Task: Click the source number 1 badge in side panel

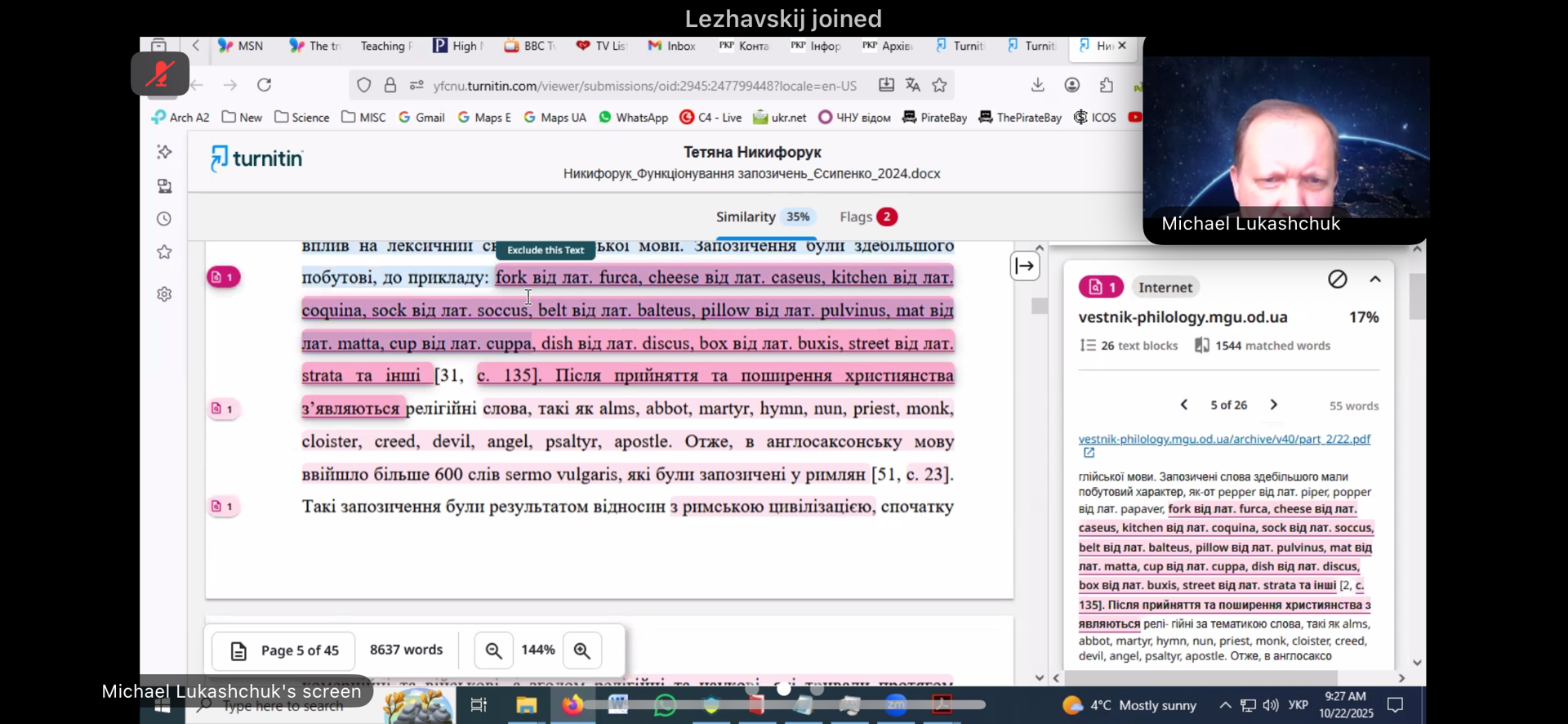Action: click(x=1101, y=287)
